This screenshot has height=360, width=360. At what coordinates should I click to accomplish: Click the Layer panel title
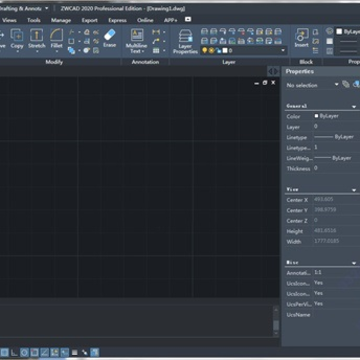coord(229,62)
